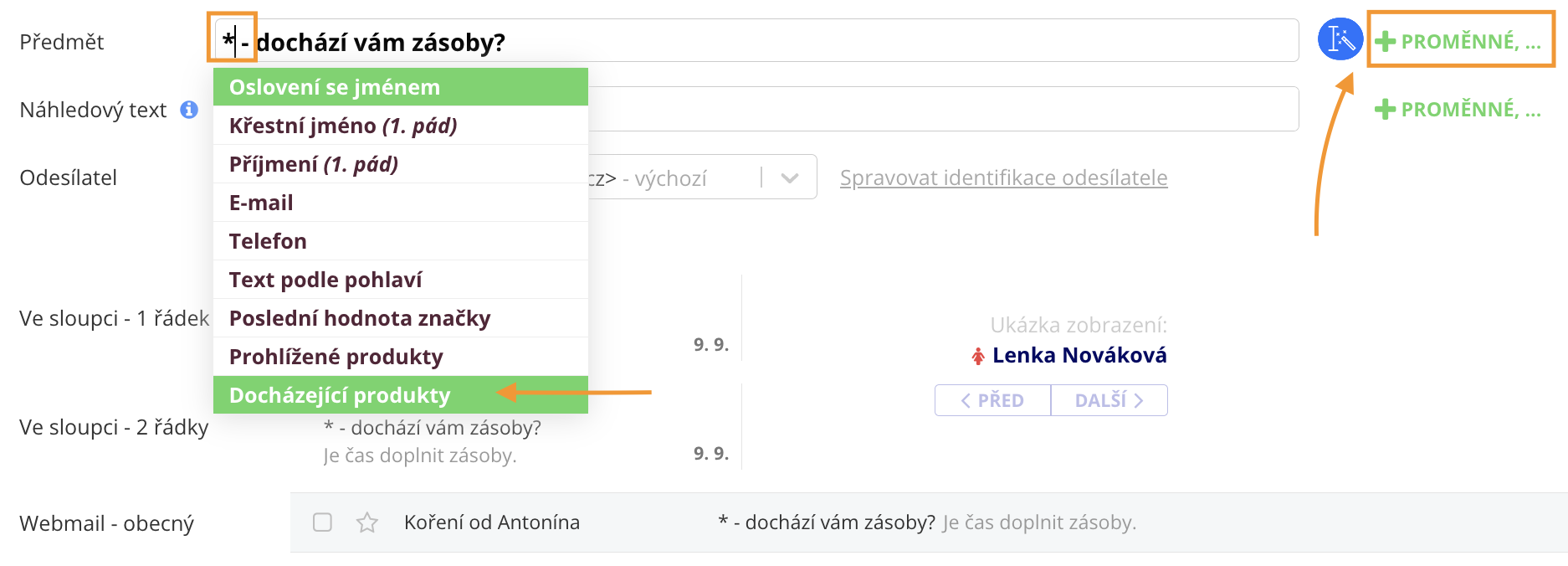Click the star icon in webmail preview
The height and width of the screenshot is (566, 1568).
click(367, 523)
